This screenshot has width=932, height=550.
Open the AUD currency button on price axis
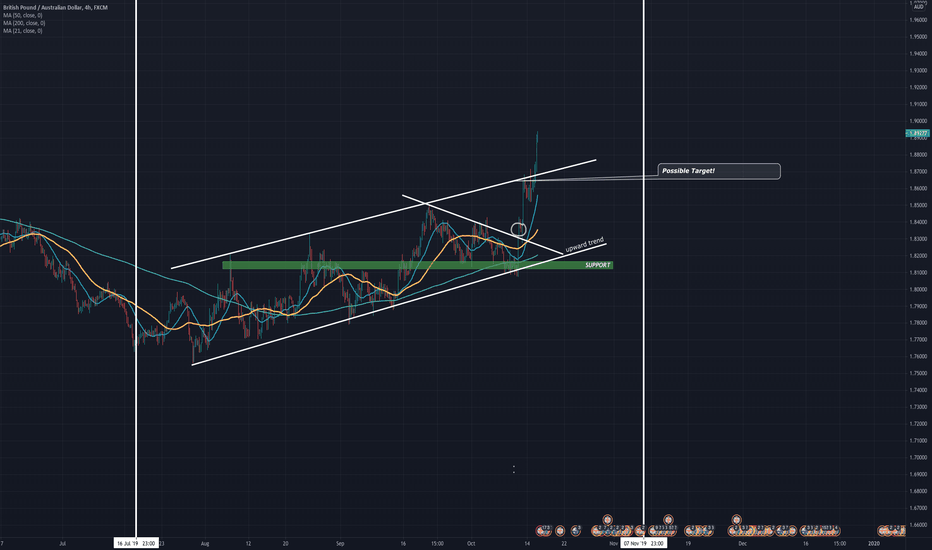918,7
